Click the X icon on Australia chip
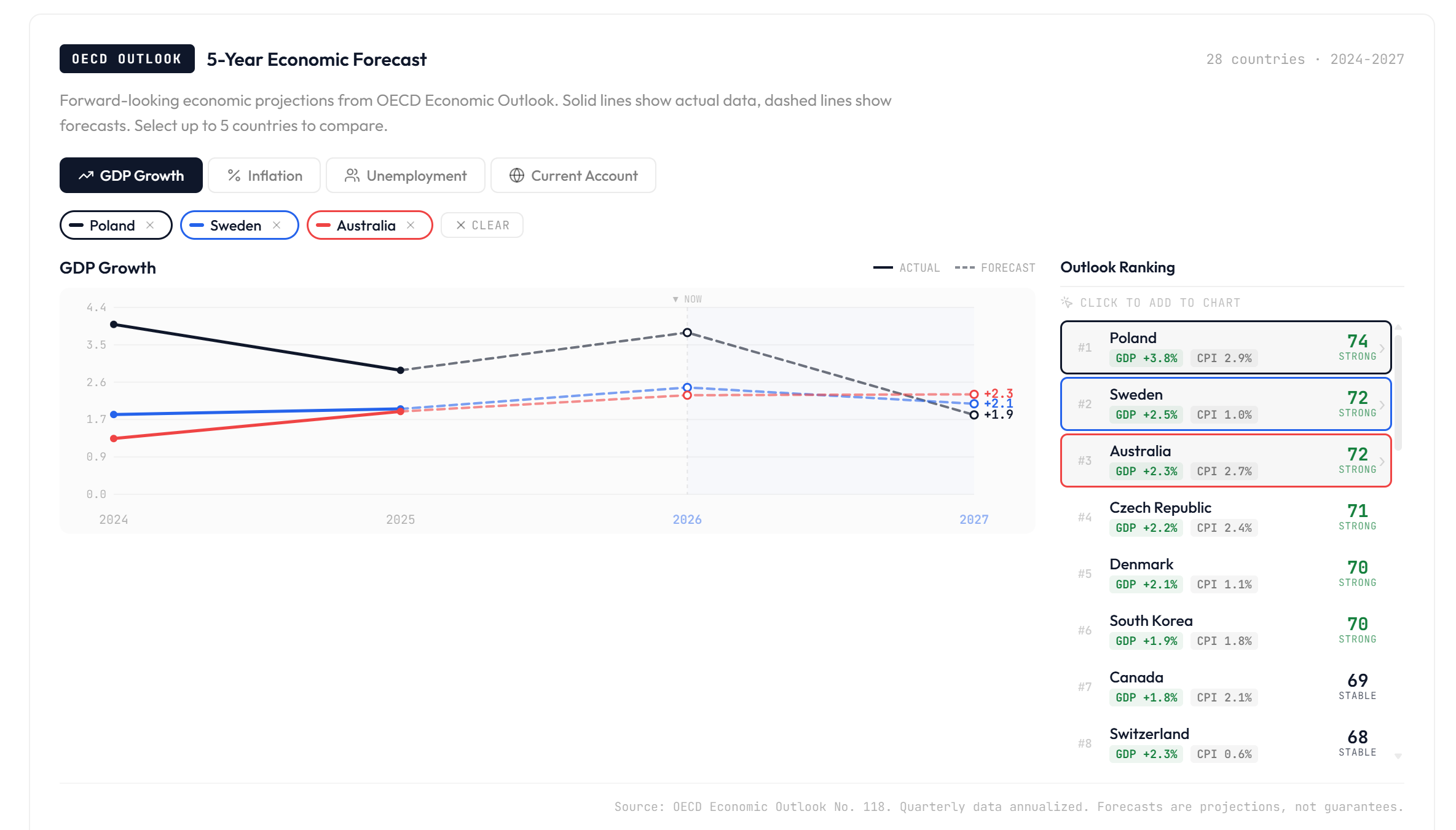 (x=411, y=225)
